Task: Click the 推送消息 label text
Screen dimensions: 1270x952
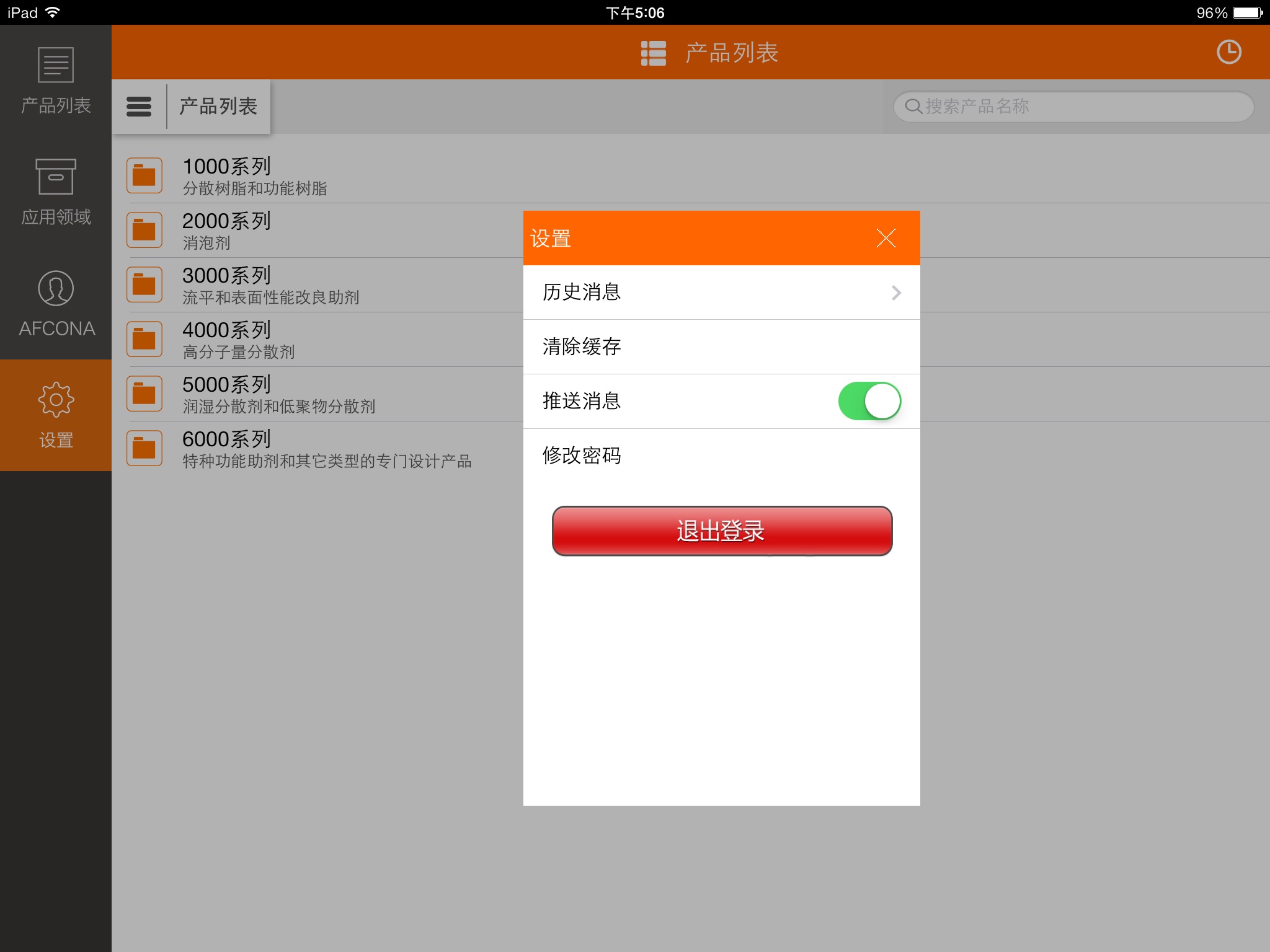Action: coord(582,401)
